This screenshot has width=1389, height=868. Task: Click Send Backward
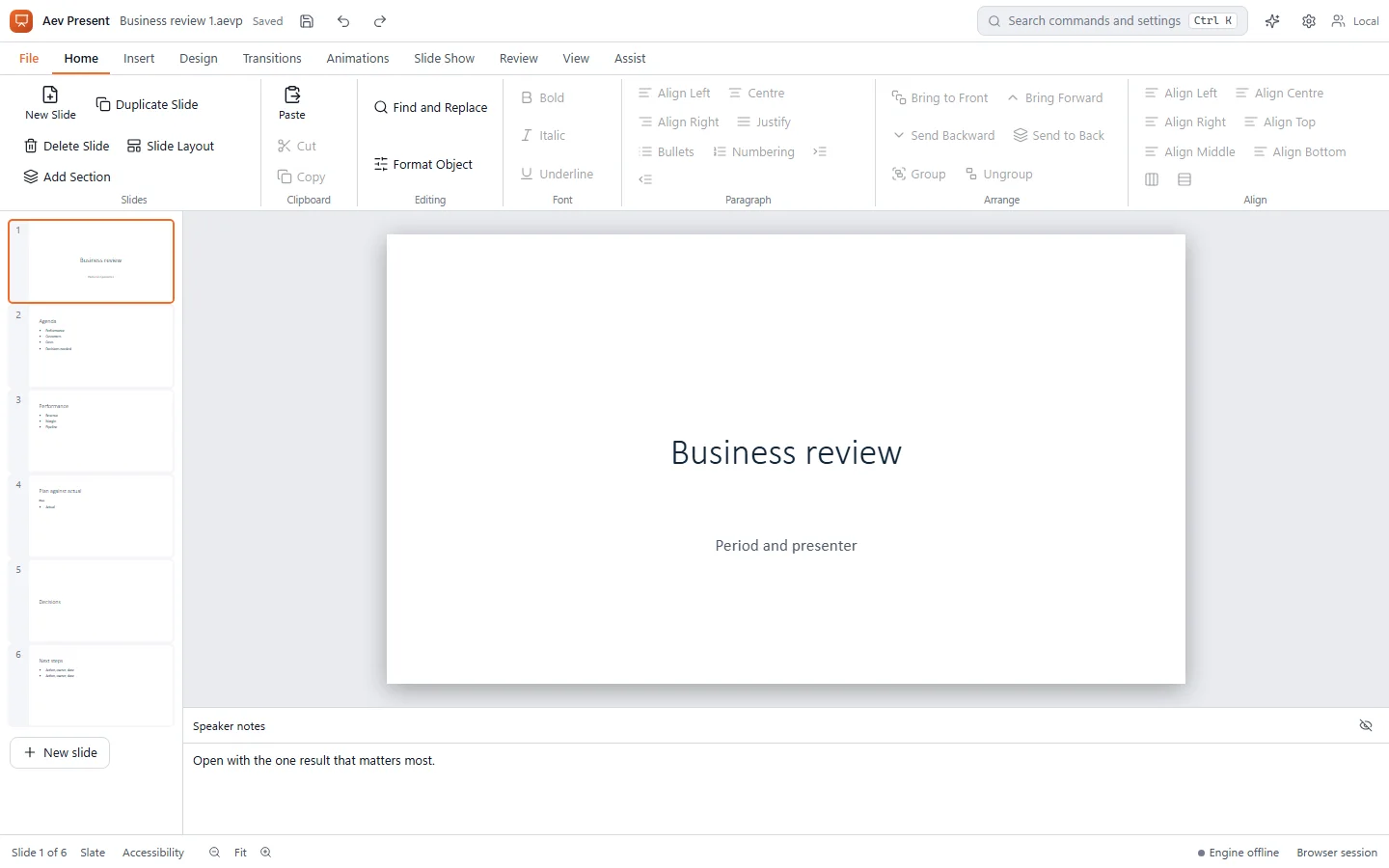click(943, 135)
